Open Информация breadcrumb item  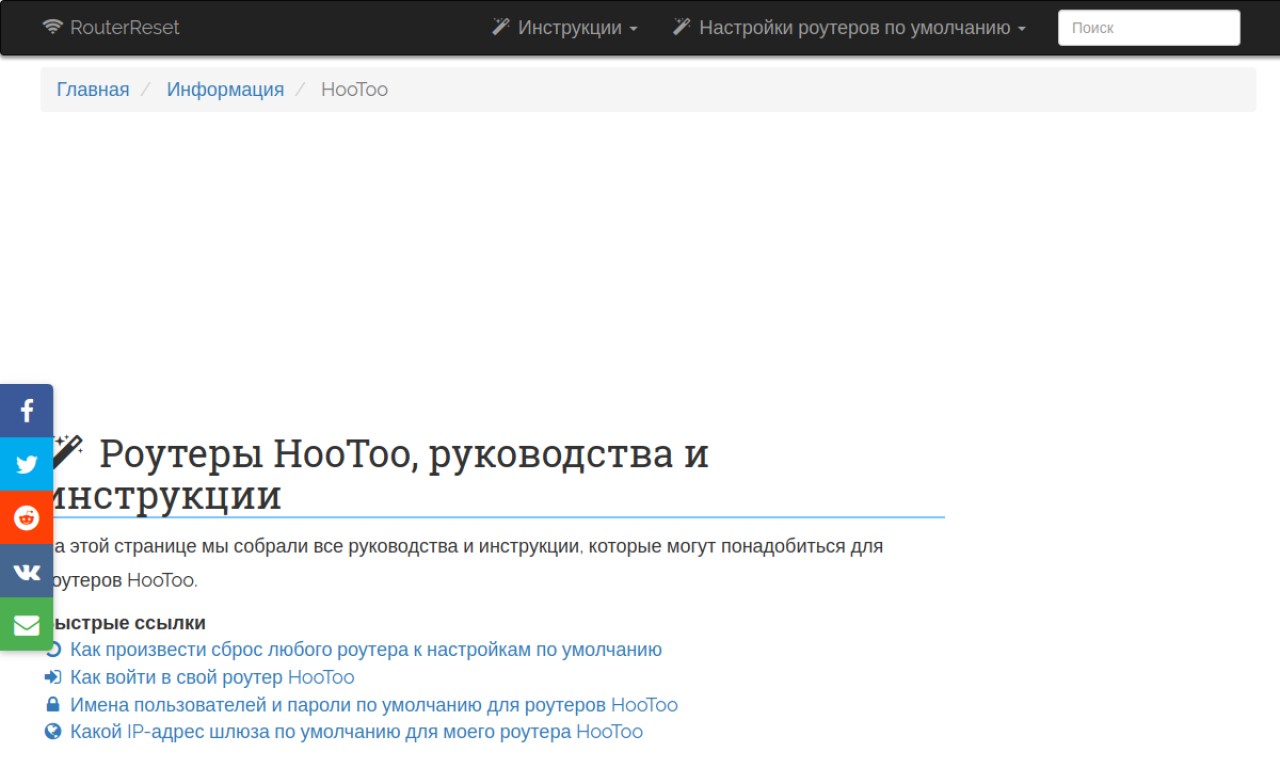[x=225, y=89]
